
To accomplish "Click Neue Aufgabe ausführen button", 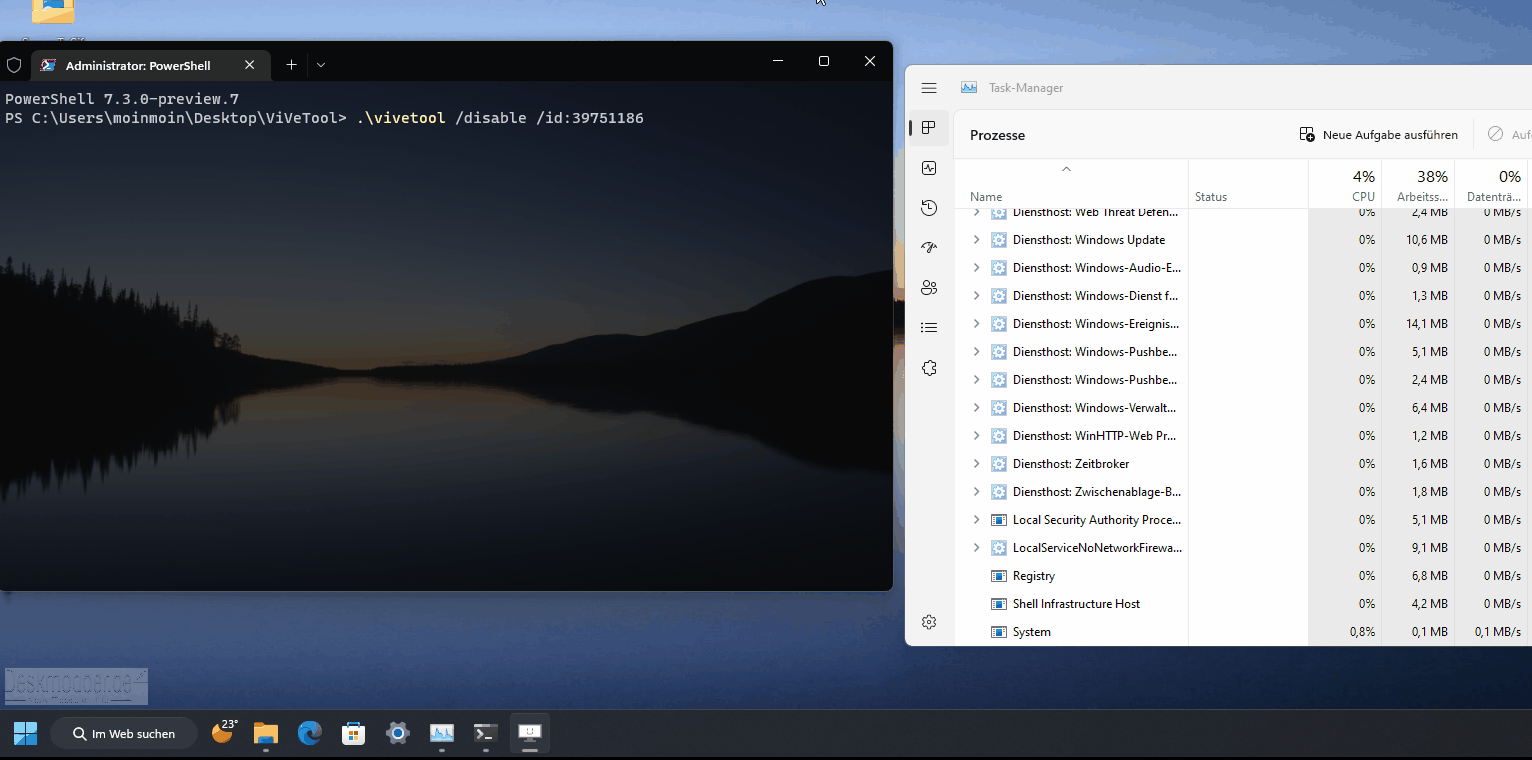I will pos(1378,135).
